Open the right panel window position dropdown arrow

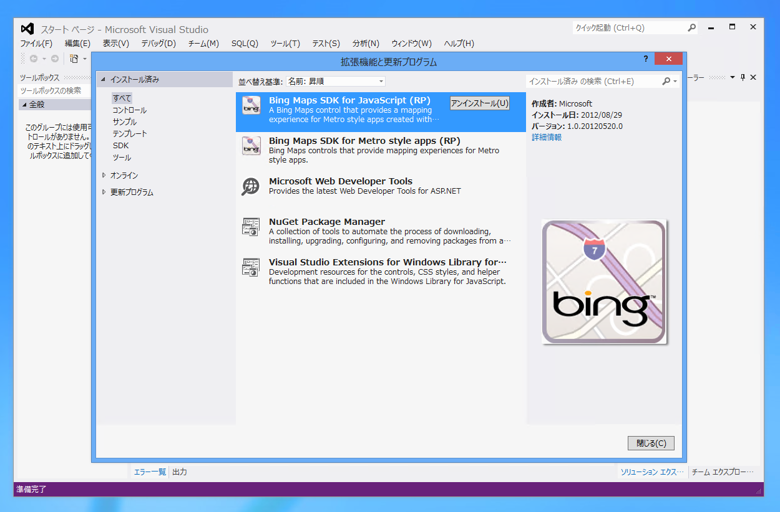pyautogui.click(x=732, y=77)
